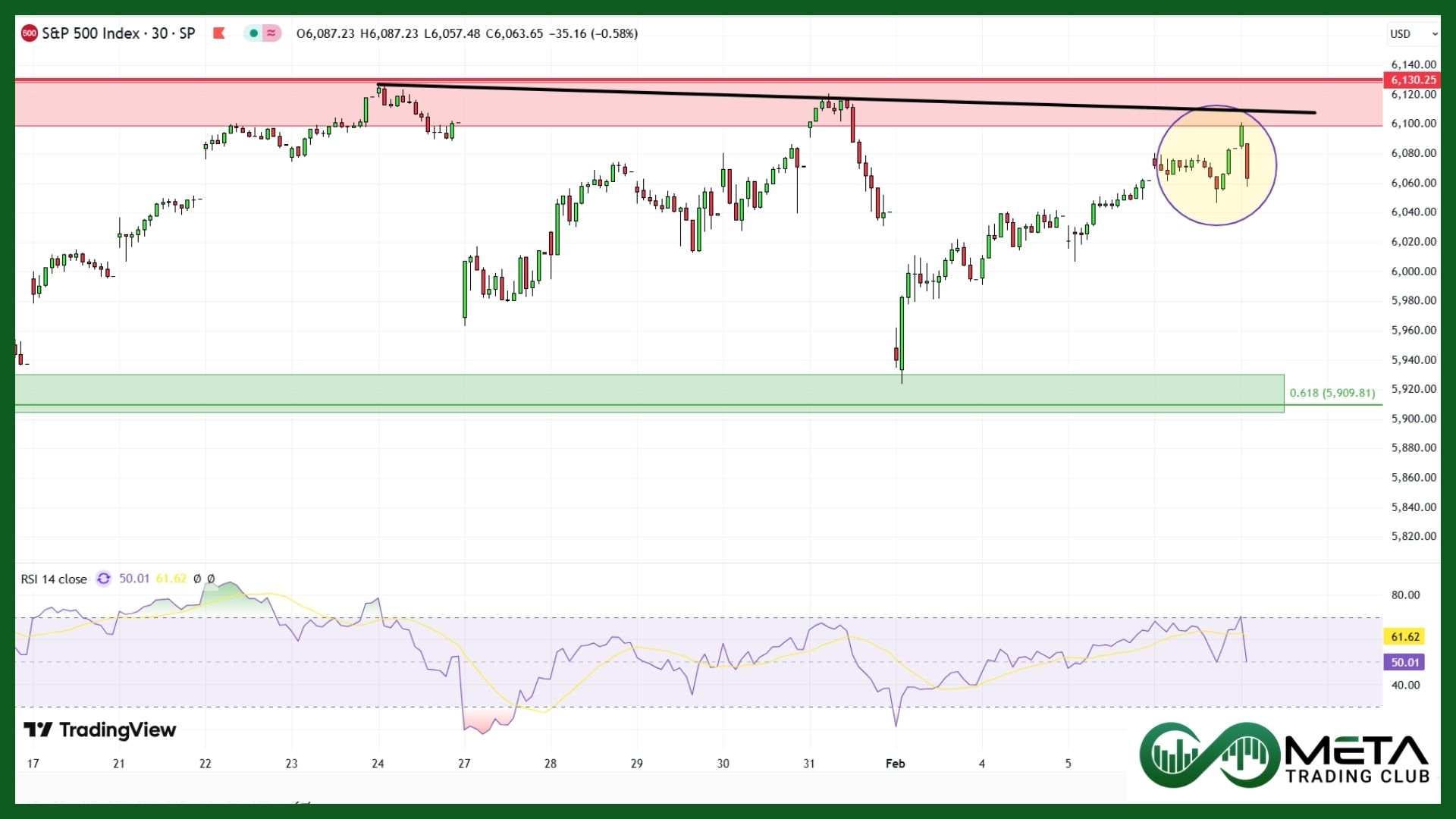Toggle the pink approximate-data indicator
The image size is (1456, 819).
point(271,33)
